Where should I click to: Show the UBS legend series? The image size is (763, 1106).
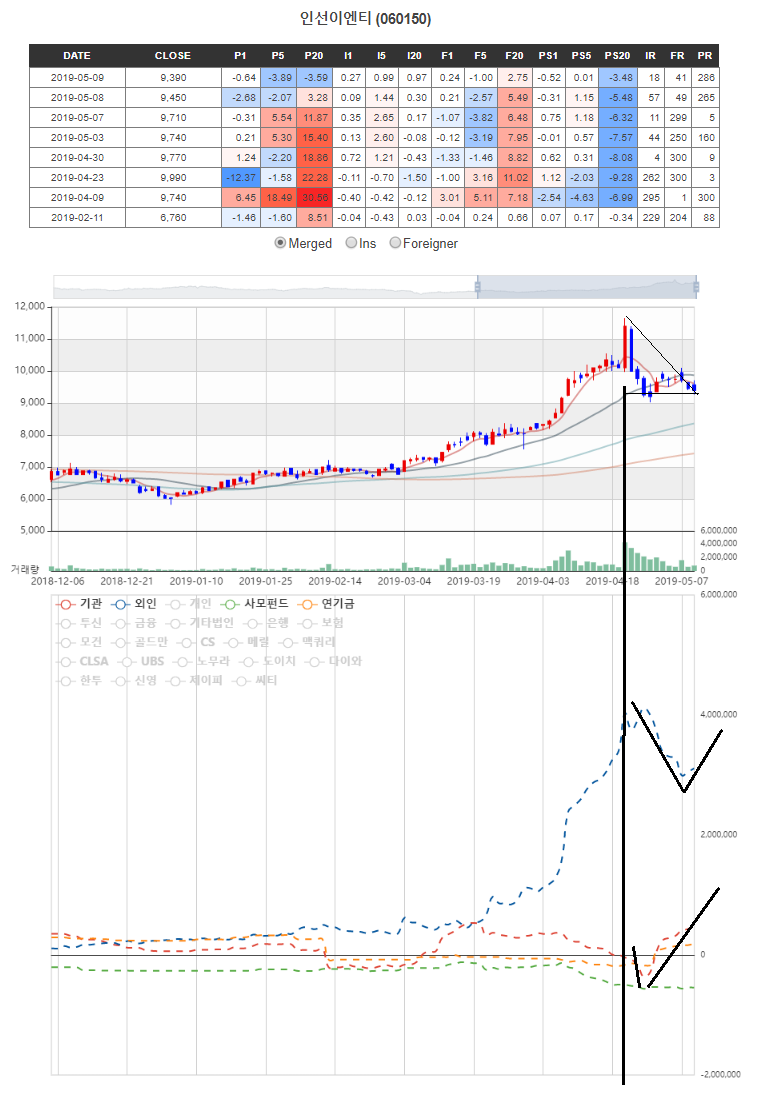(141, 661)
